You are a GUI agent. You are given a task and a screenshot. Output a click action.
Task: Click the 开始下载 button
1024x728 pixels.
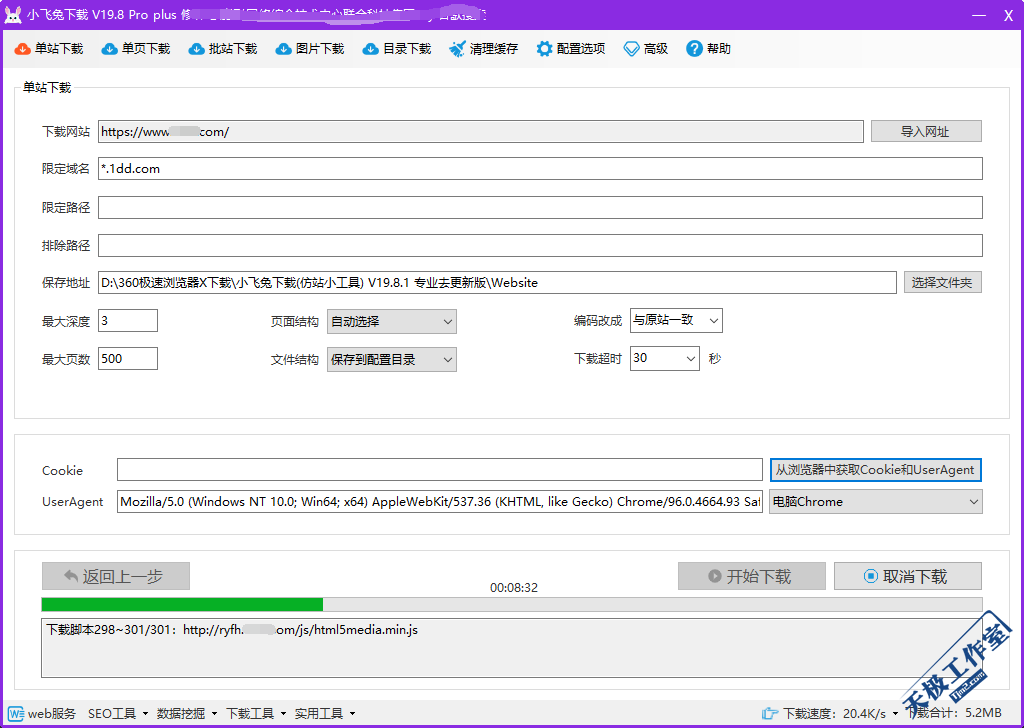click(x=752, y=576)
